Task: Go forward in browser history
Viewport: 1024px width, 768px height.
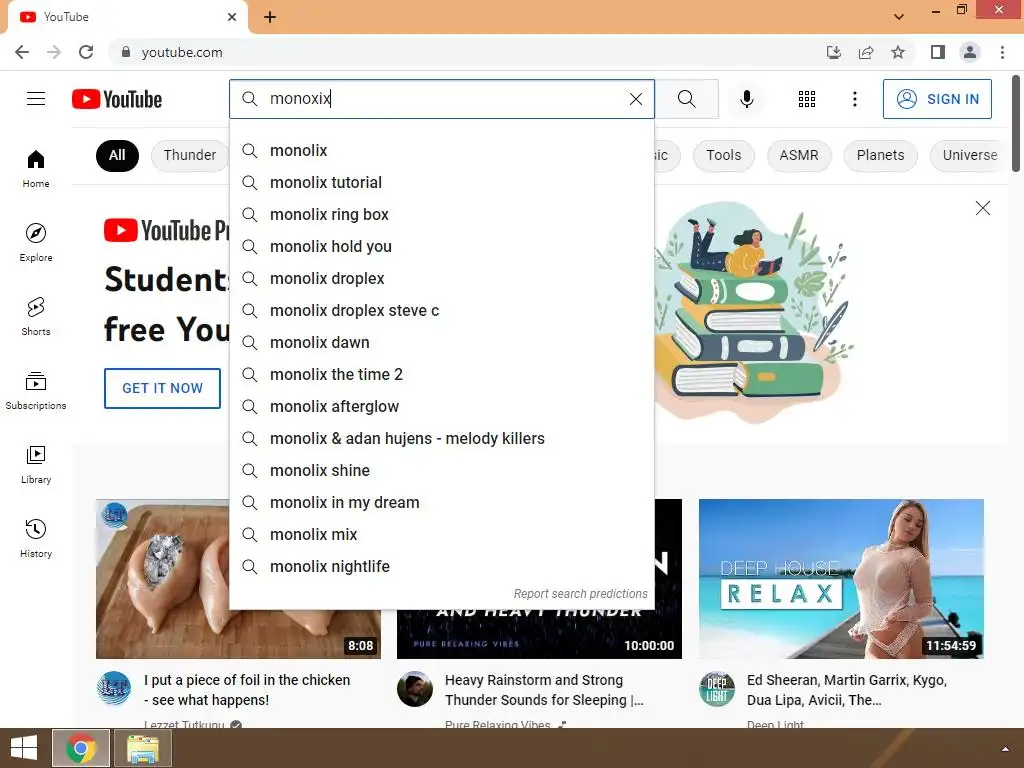Action: [54, 52]
